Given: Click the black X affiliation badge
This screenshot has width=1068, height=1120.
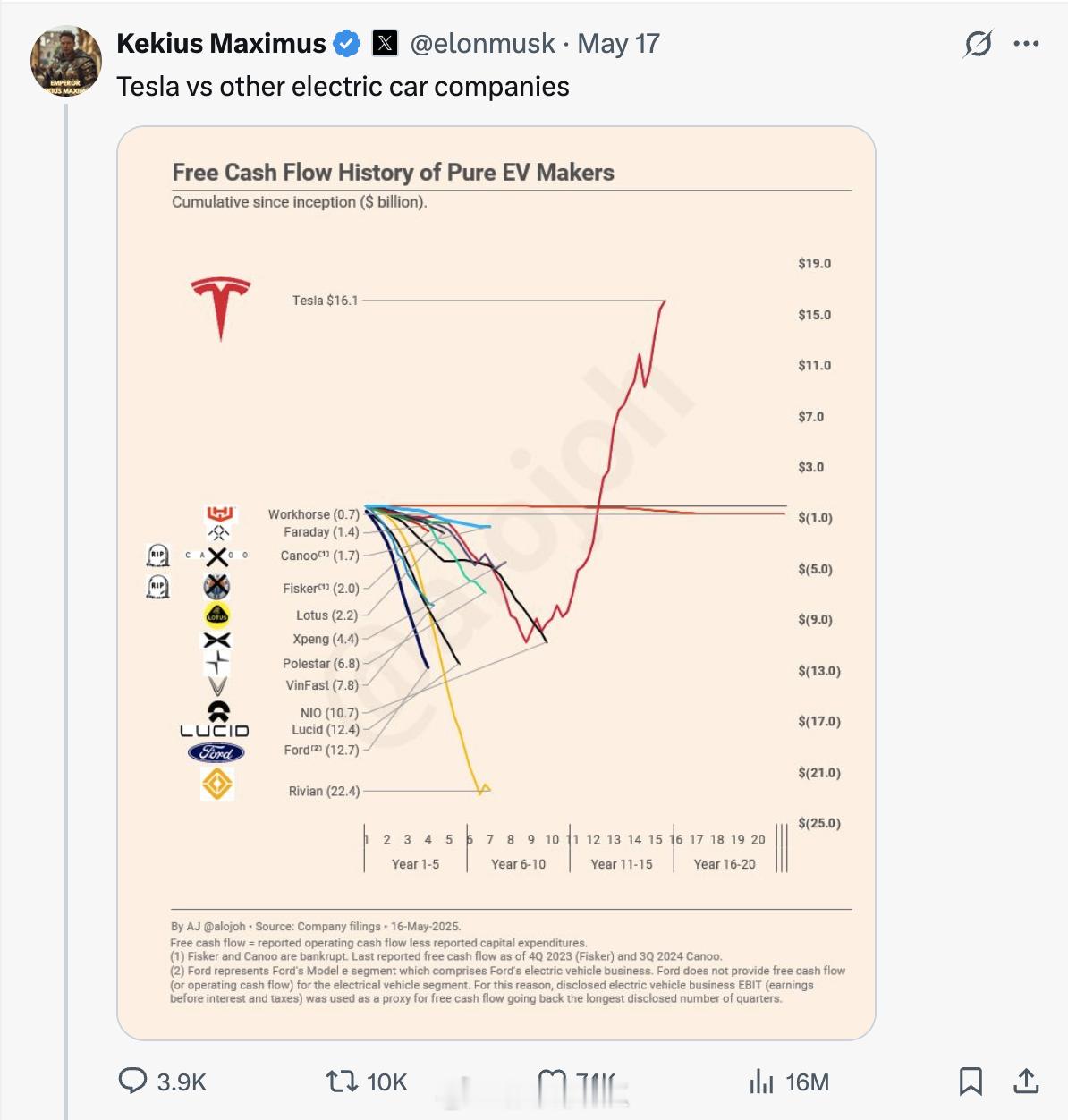Looking at the screenshot, I should [x=385, y=43].
